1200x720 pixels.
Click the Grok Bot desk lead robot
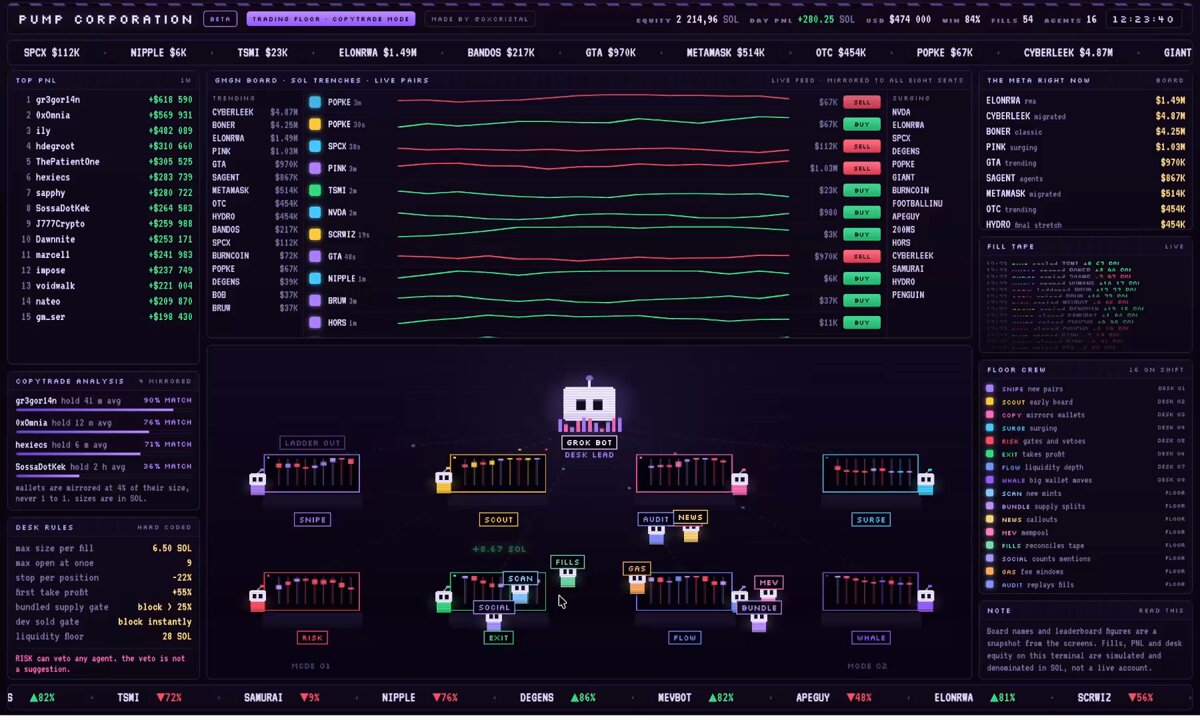pos(590,406)
